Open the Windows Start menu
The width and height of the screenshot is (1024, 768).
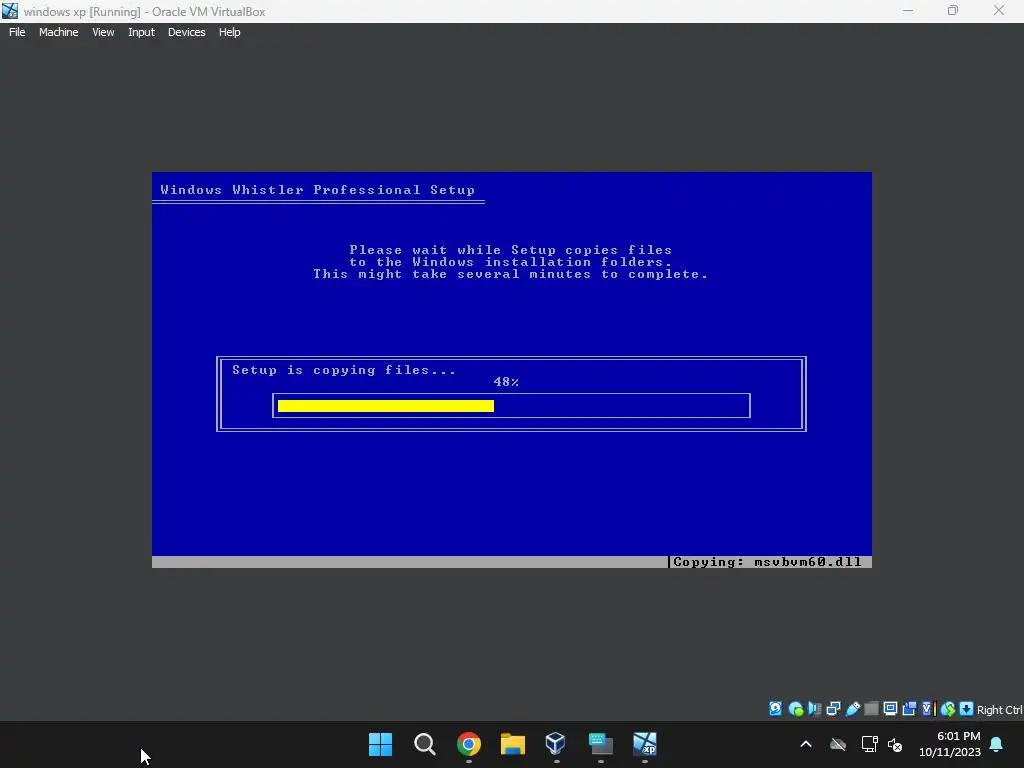pyautogui.click(x=380, y=744)
